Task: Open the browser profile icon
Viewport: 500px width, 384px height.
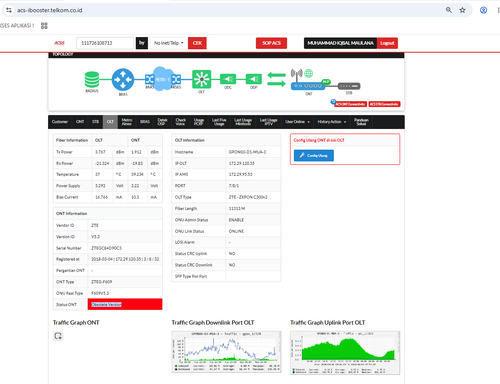Action: pyautogui.click(x=483, y=10)
